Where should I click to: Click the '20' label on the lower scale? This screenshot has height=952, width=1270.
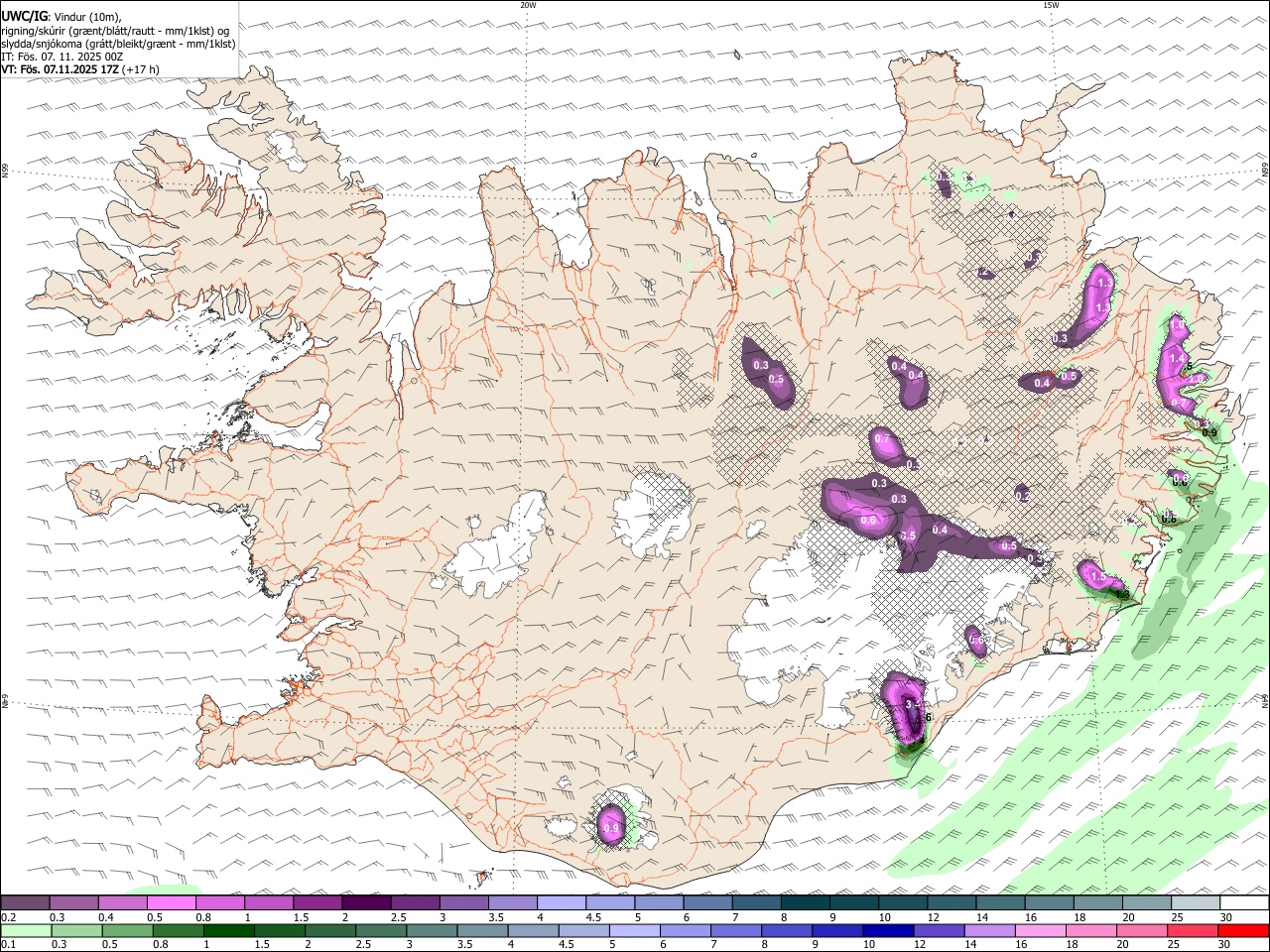click(x=1122, y=944)
